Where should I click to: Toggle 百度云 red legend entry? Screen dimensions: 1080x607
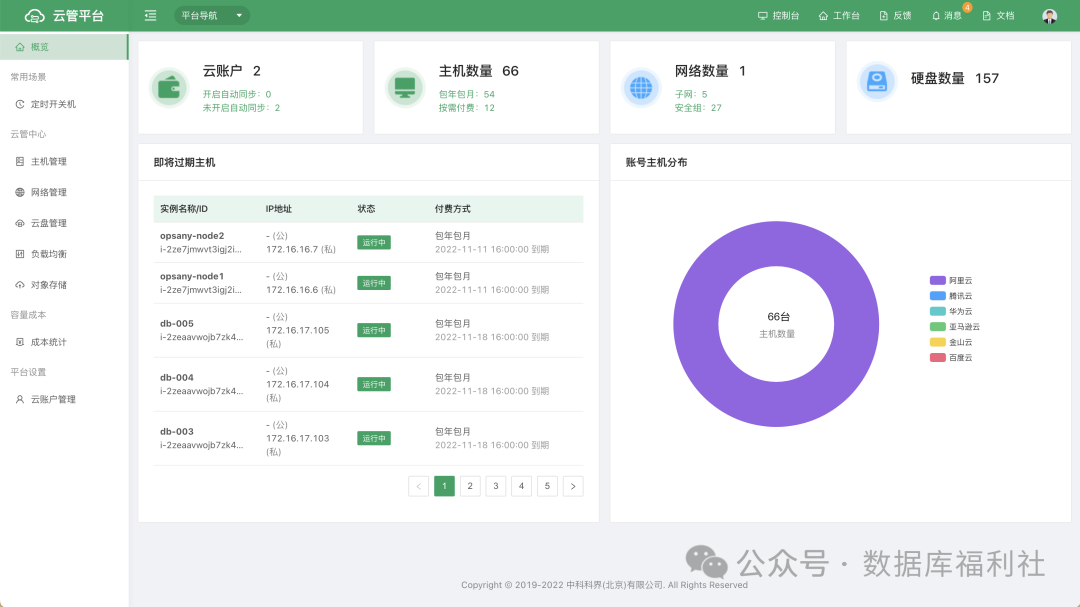pyautogui.click(x=951, y=358)
